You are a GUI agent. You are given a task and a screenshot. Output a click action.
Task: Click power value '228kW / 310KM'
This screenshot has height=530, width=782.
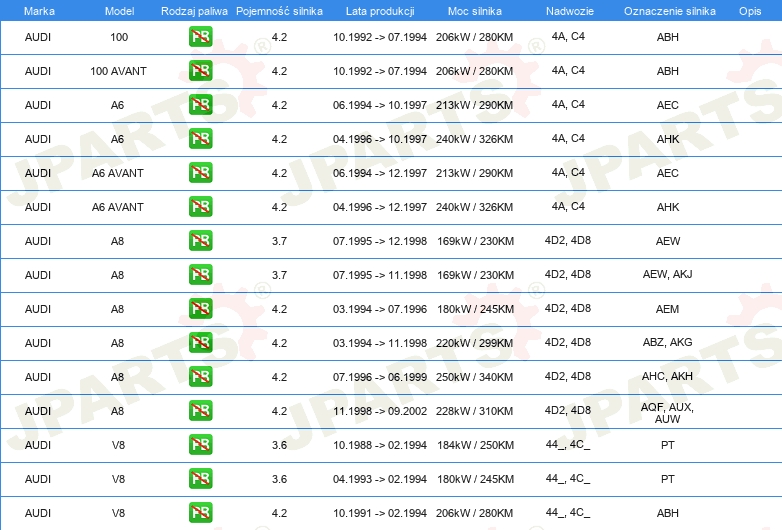(x=474, y=411)
